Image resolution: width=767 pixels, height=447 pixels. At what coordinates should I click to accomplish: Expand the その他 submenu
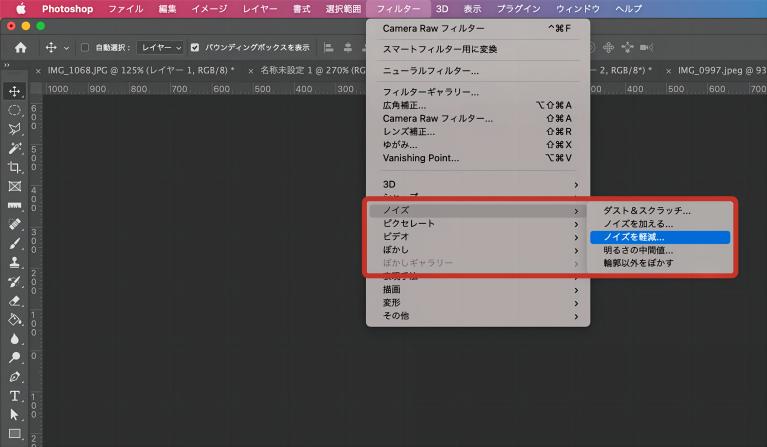coord(478,316)
